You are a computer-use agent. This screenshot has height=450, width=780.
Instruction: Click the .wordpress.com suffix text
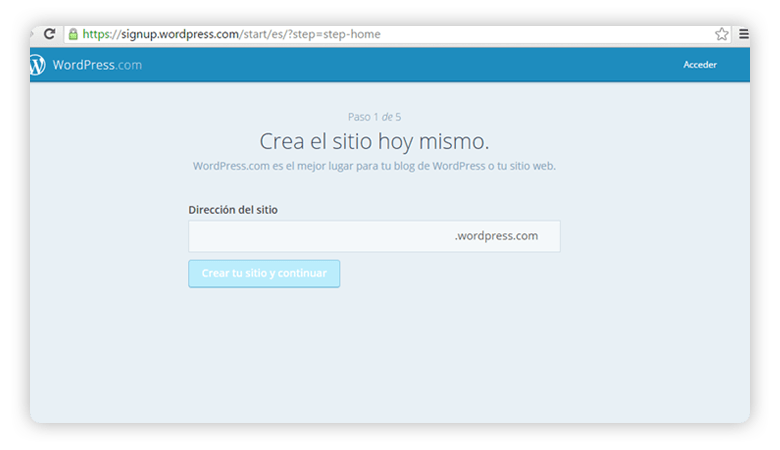click(496, 236)
